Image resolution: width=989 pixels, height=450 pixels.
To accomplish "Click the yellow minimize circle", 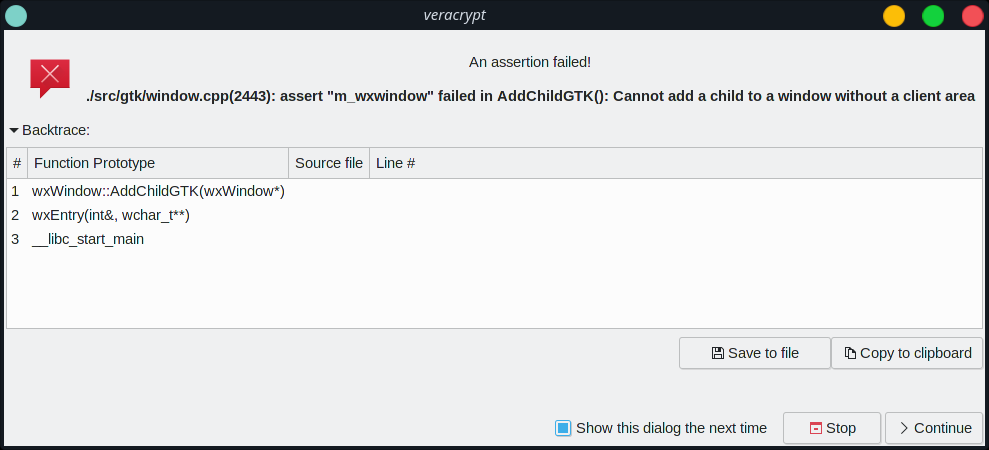I will coord(894,16).
